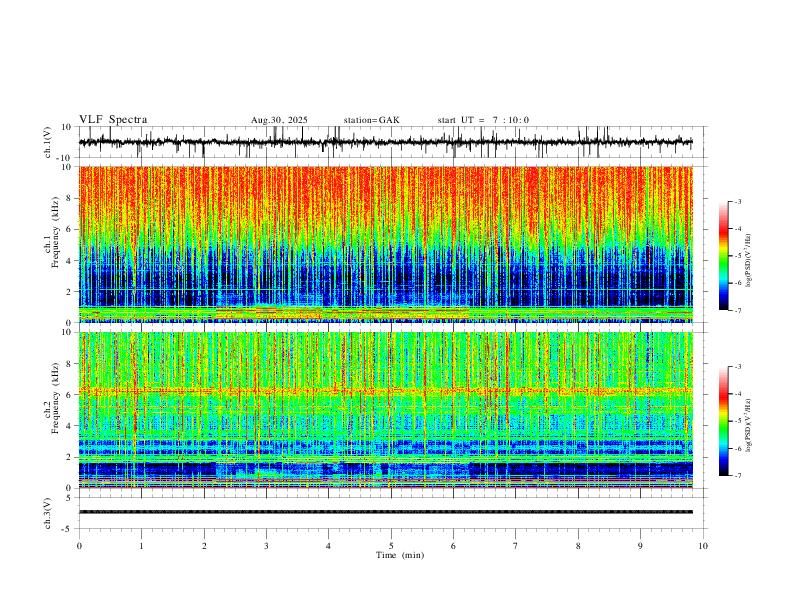The width and height of the screenshot is (792, 612).
Task: Click the "ch.1 Frequency (kHz)" axis label
Action: (52, 230)
